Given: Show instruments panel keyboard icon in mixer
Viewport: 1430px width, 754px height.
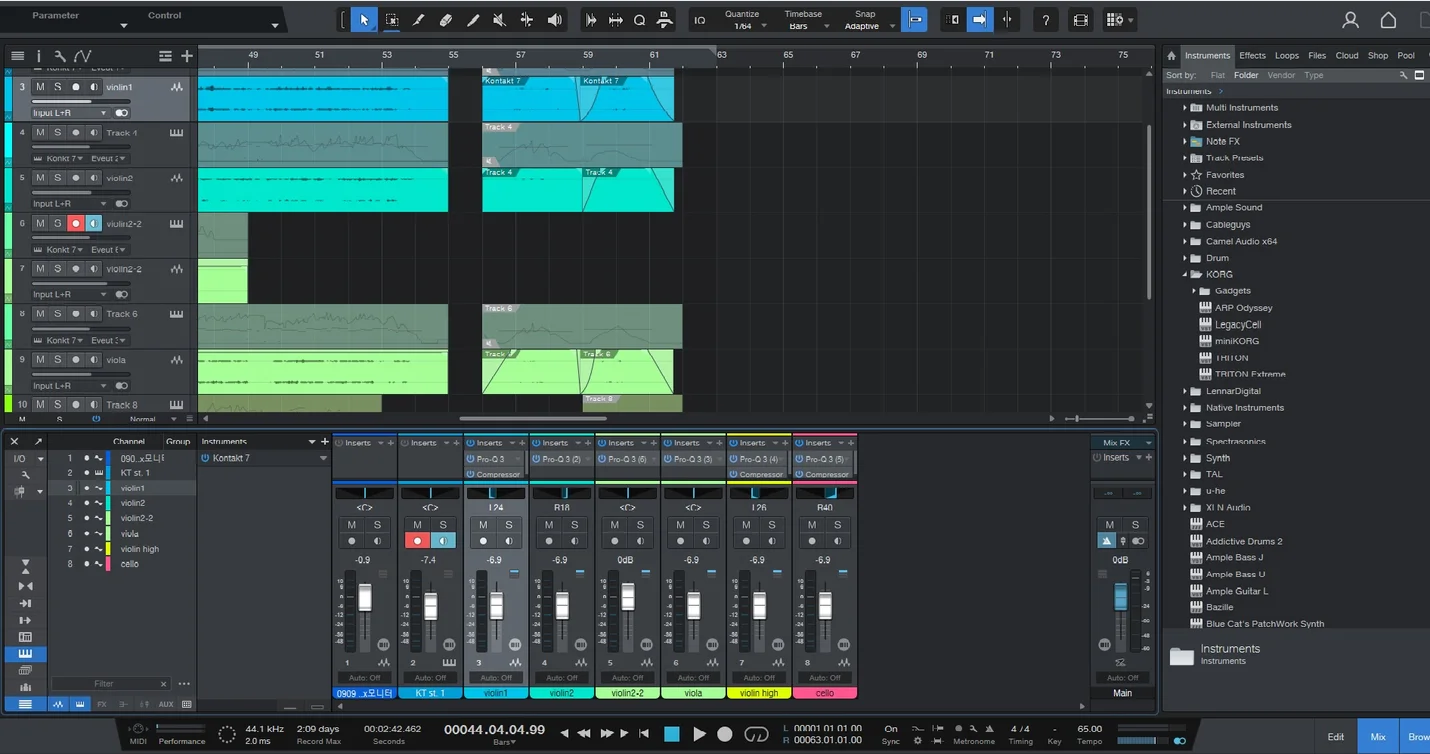Looking at the screenshot, I should coord(25,654).
